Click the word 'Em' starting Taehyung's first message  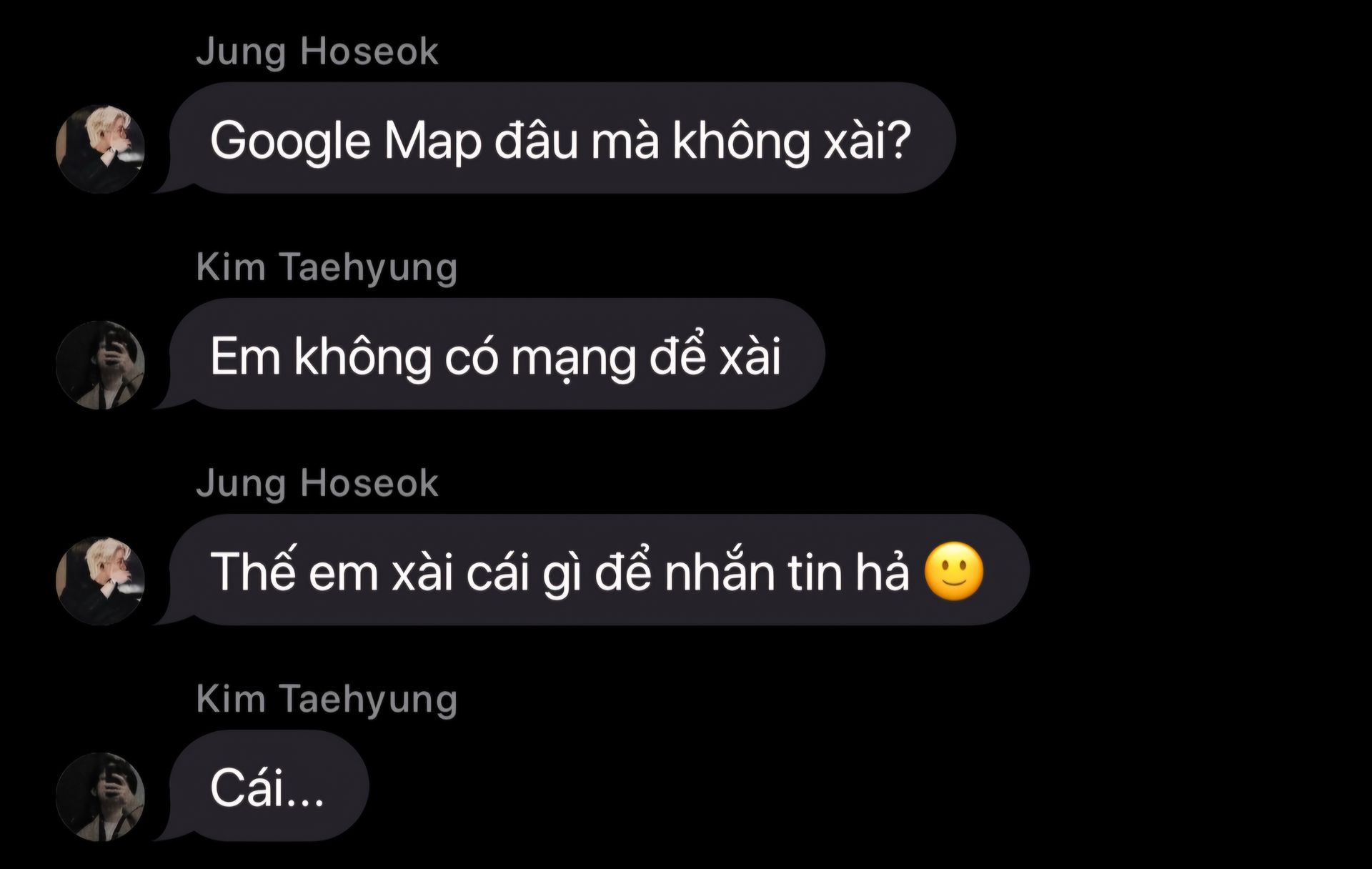245,357
